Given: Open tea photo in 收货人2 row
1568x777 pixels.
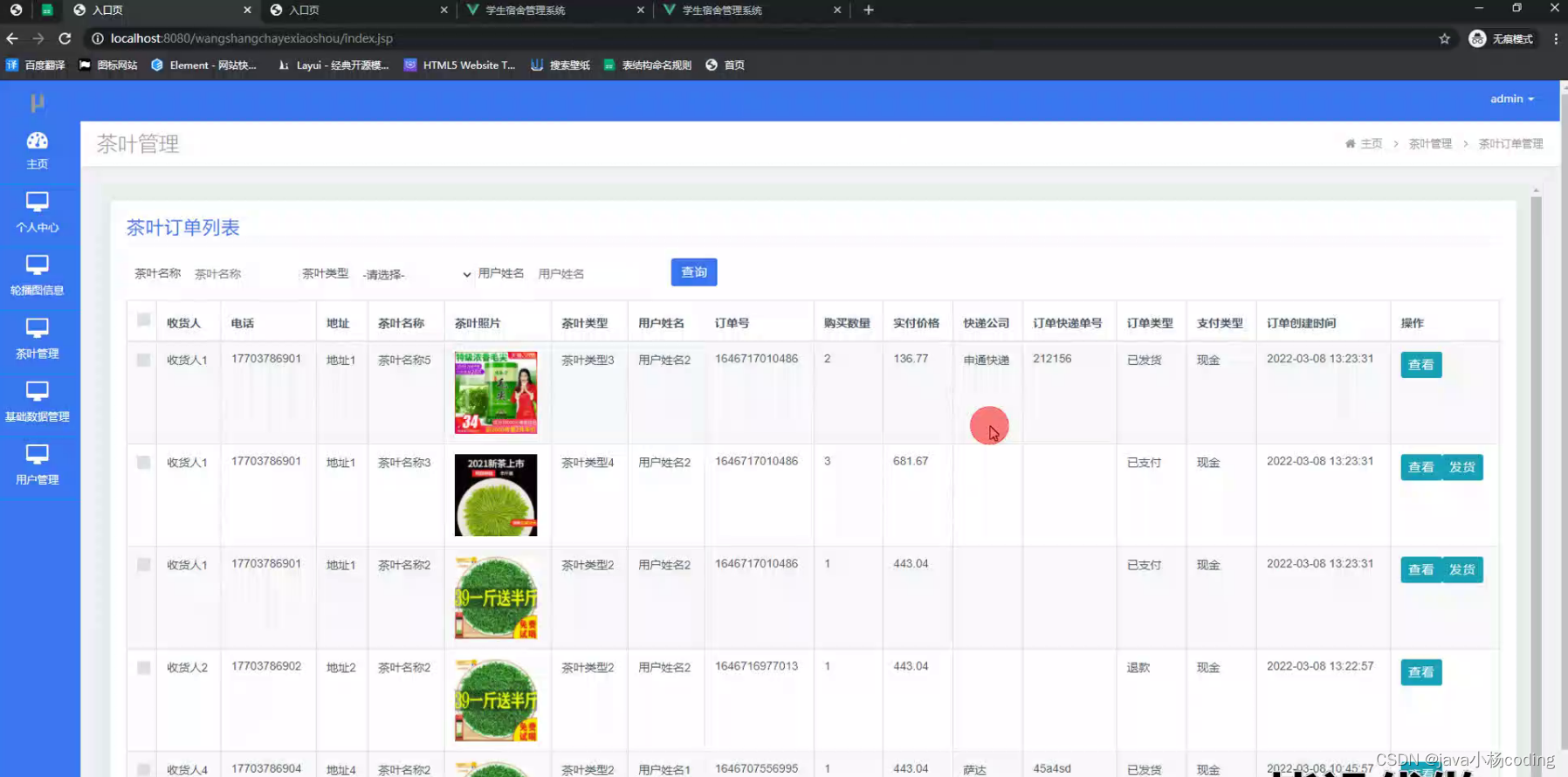Looking at the screenshot, I should 496,700.
